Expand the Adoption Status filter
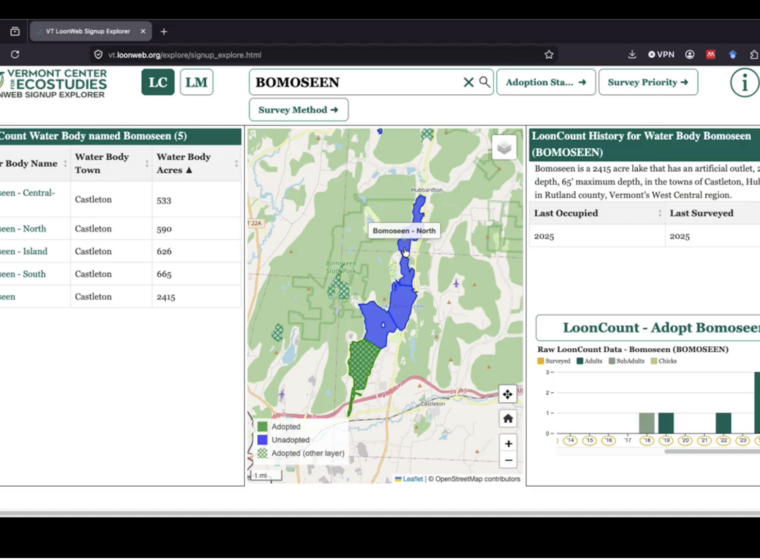The image size is (760, 560). point(546,82)
